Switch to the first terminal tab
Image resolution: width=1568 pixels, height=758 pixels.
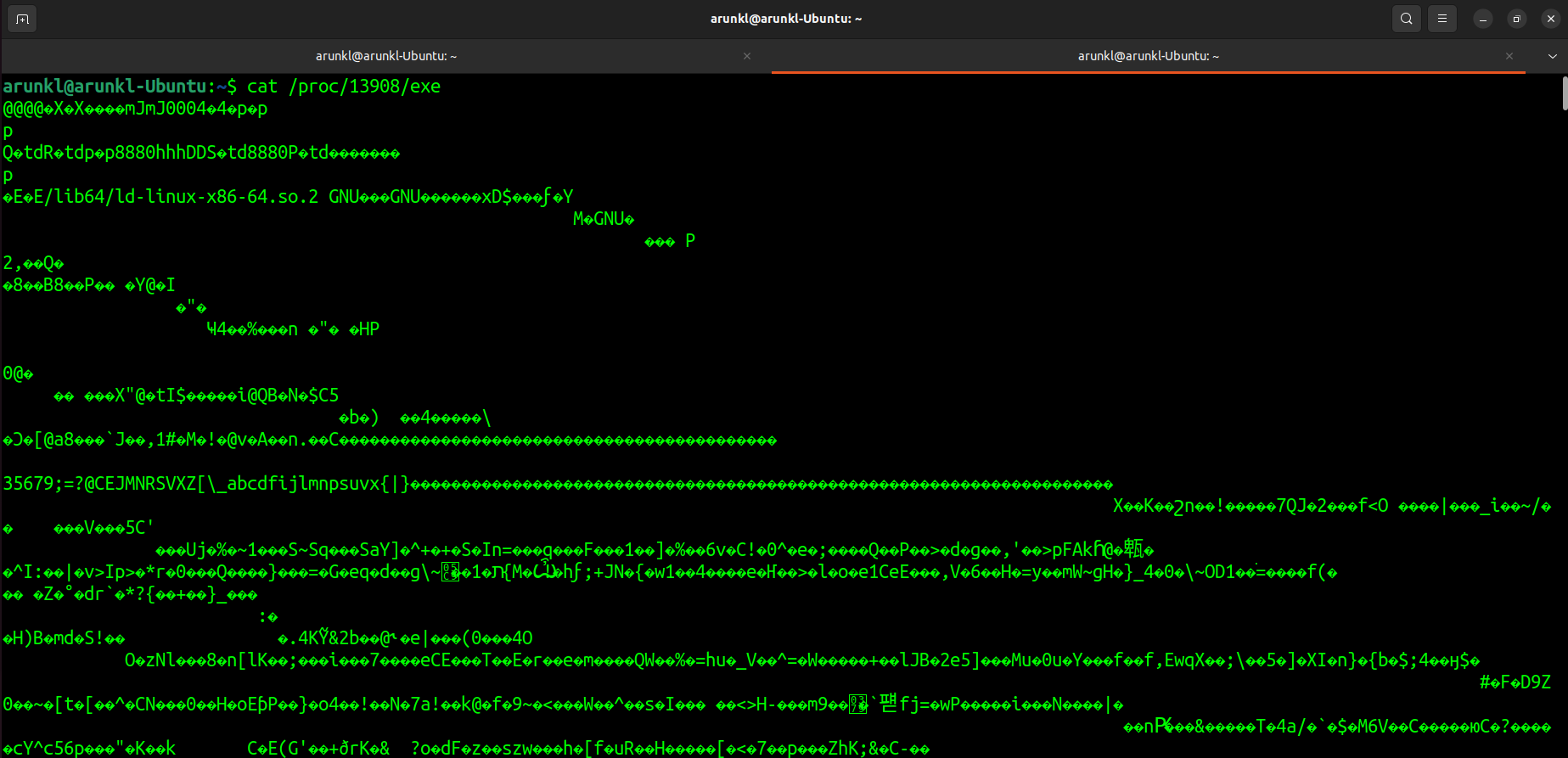click(x=386, y=56)
